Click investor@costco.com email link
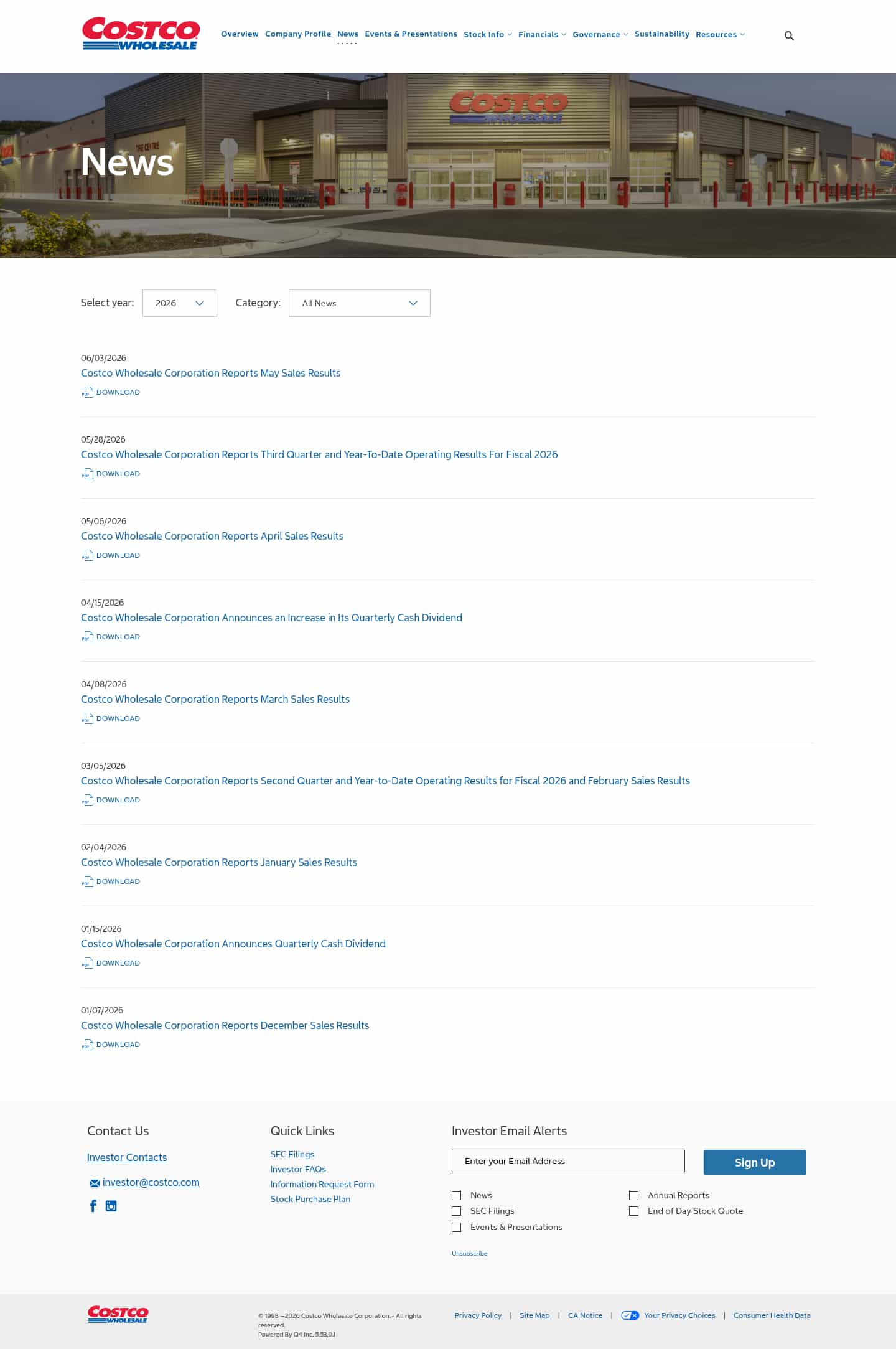 151,1182
